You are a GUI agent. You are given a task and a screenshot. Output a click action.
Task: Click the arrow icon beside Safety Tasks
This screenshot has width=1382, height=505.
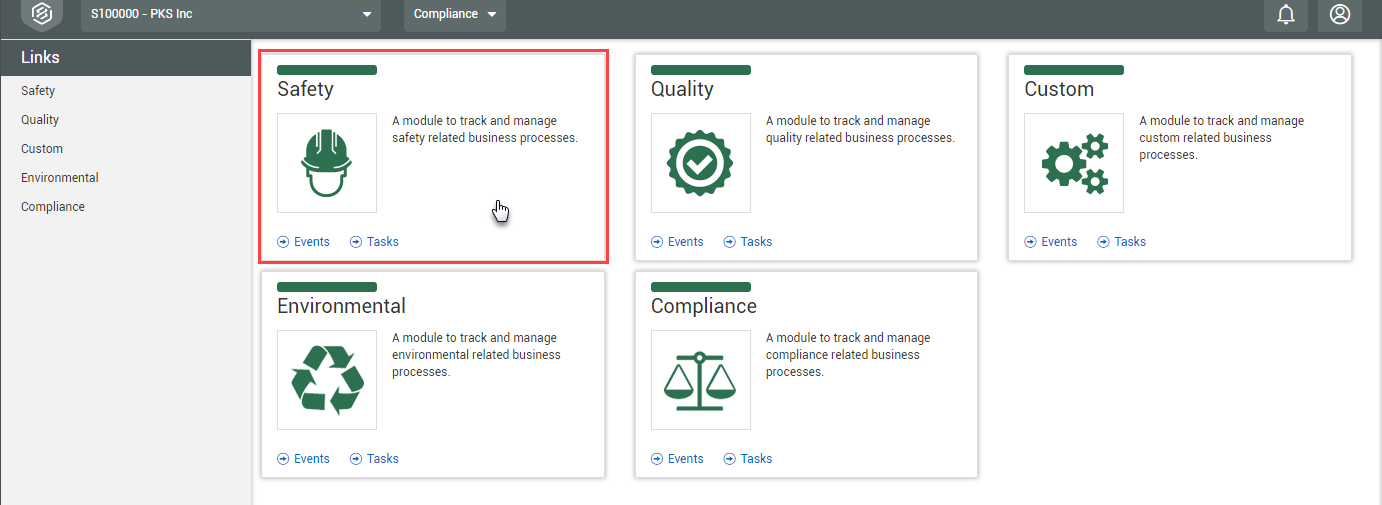point(356,242)
